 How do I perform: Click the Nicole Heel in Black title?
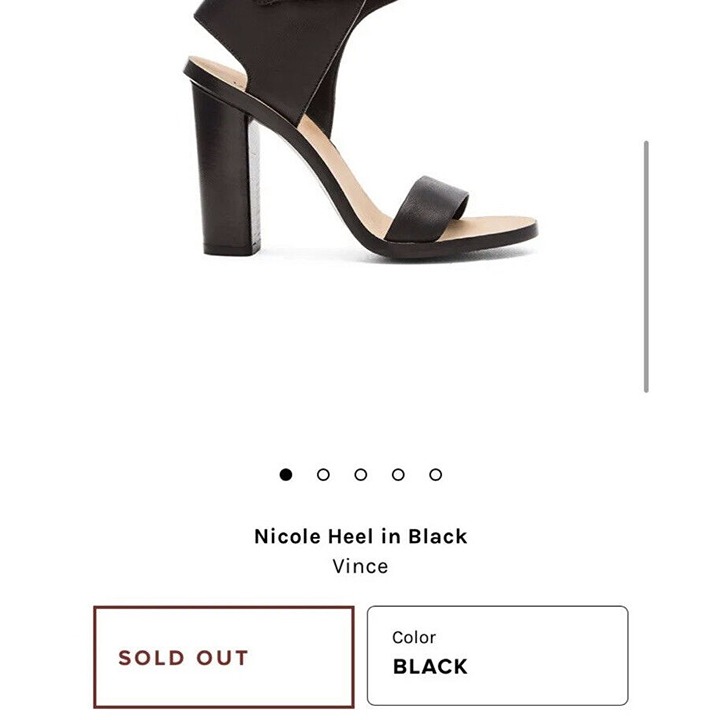[361, 536]
